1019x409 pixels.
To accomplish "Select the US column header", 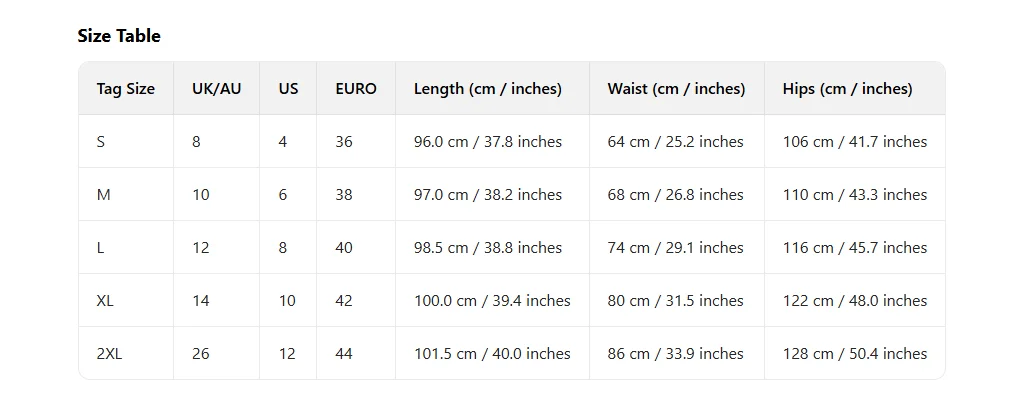I will coord(288,89).
